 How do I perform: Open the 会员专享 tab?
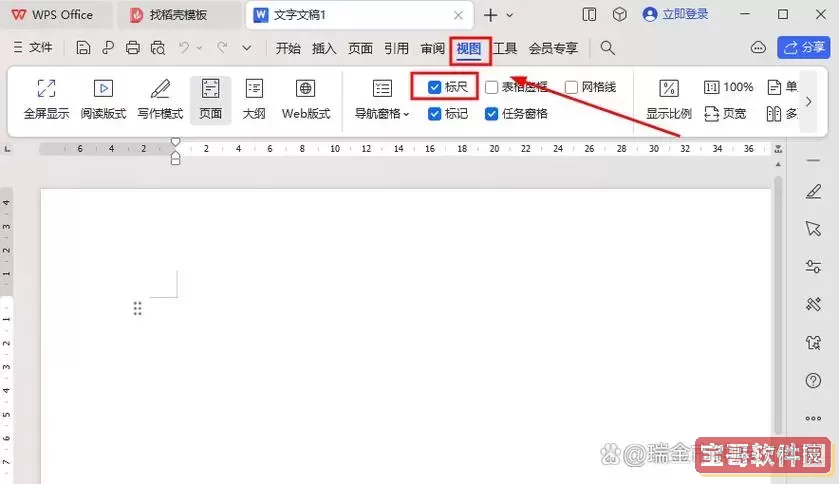pyautogui.click(x=553, y=48)
